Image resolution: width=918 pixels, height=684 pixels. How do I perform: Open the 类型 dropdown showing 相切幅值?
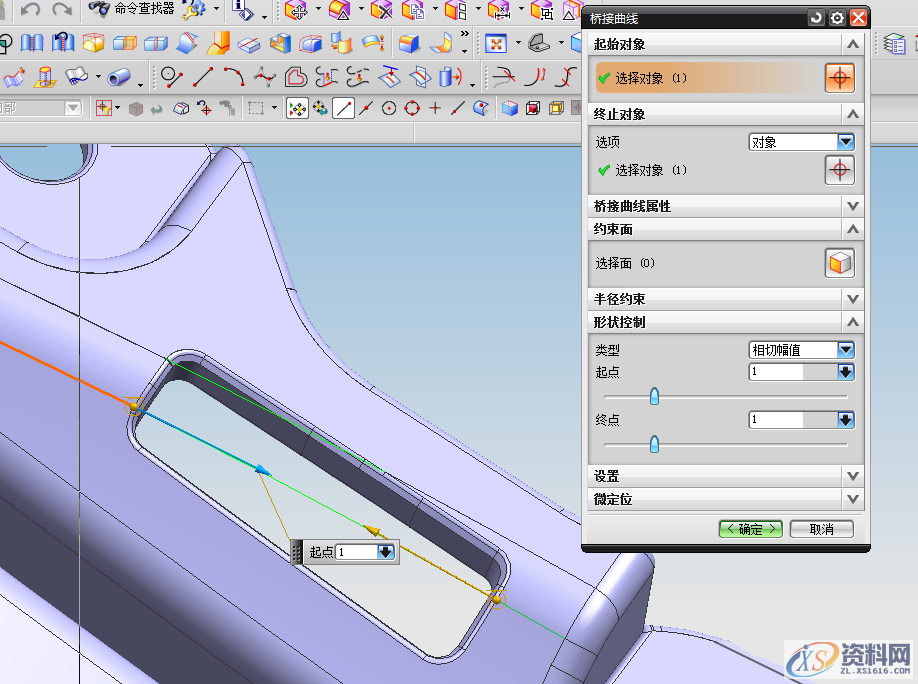tap(845, 349)
